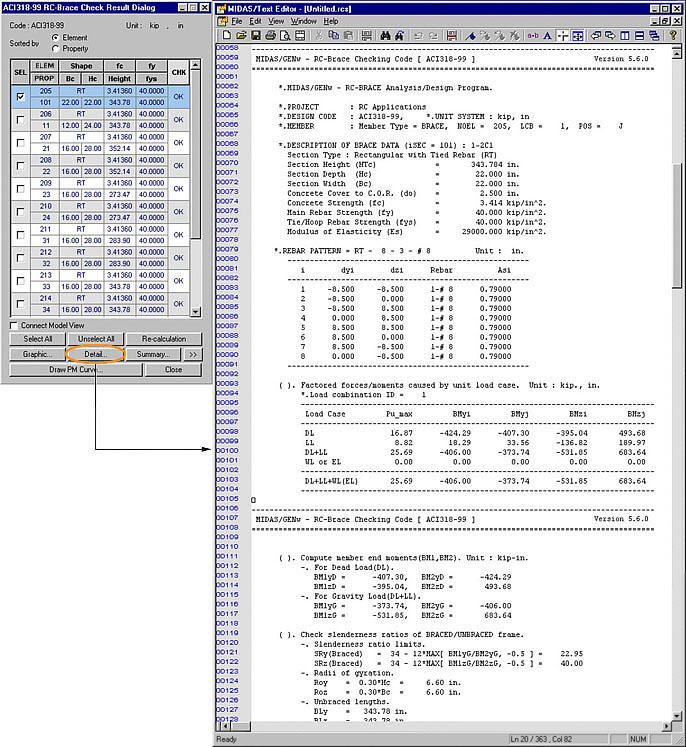Screen dimensions: 686x747
Task: Click the Cascade windows icon
Action: (654, 35)
